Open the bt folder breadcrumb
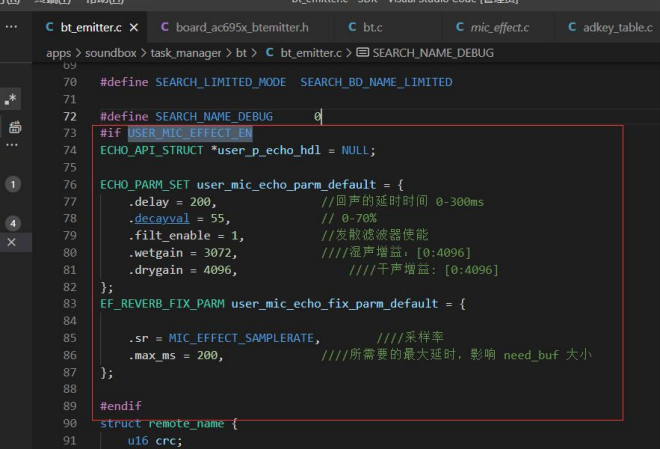Viewport: 660px width, 449px height. click(241, 53)
